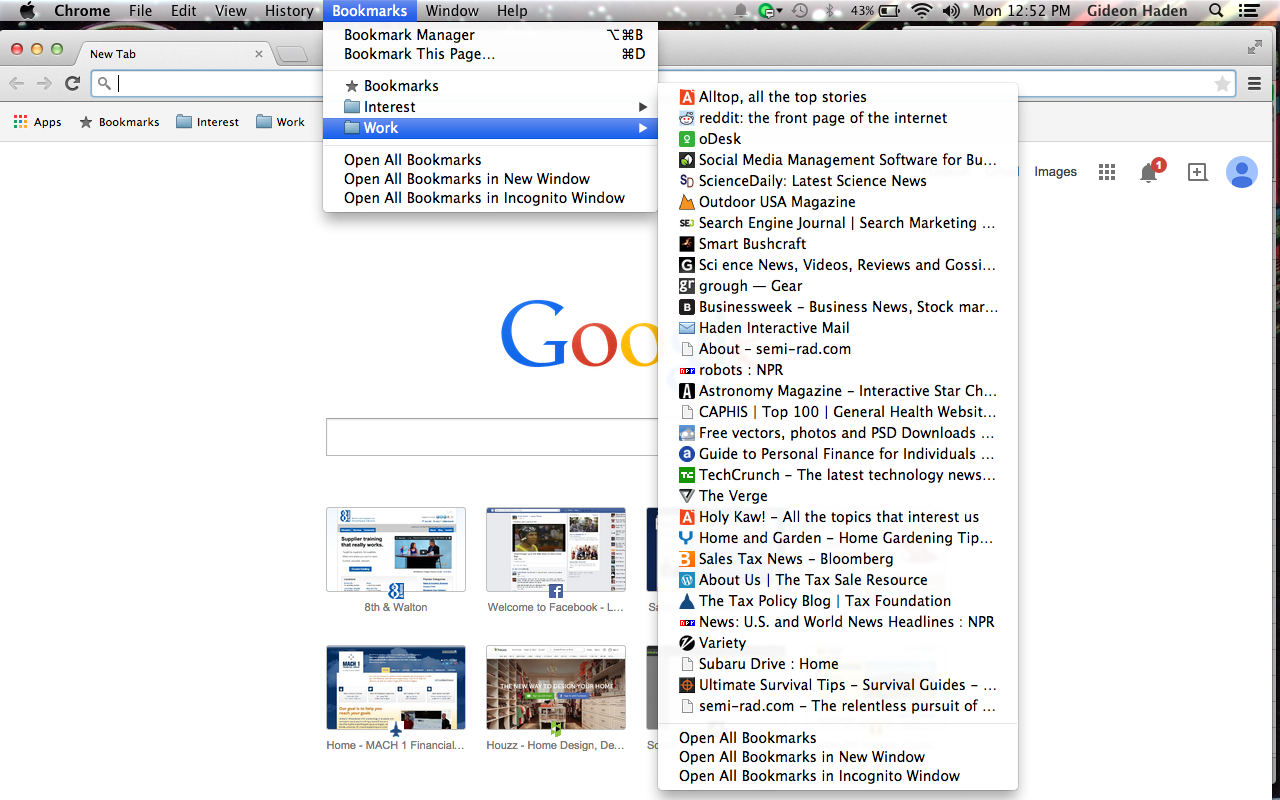Click the Apple menu icon
Image resolution: width=1280 pixels, height=800 pixels.
click(27, 11)
